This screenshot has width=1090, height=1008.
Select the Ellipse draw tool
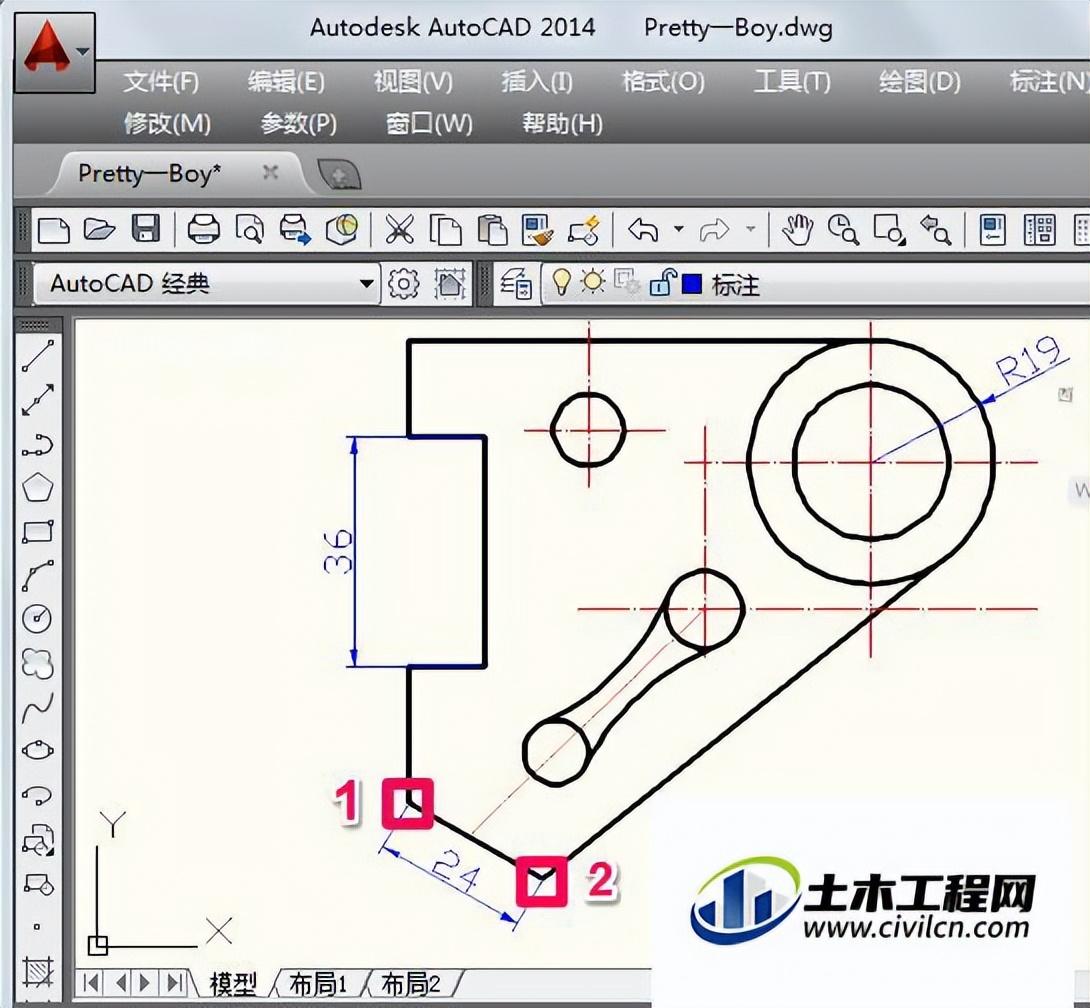[37, 750]
